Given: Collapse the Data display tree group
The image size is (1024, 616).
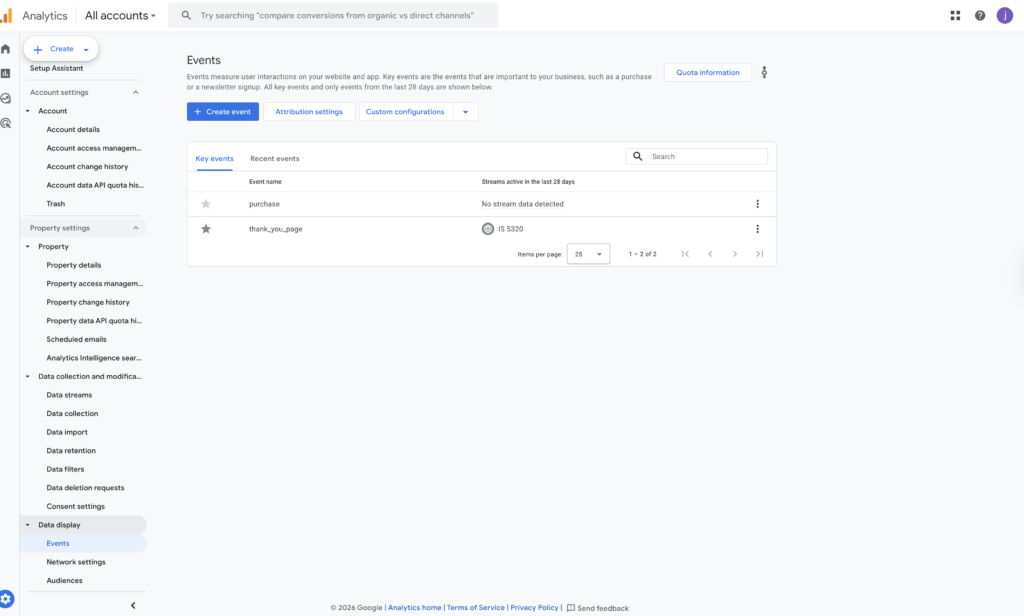Looking at the screenshot, I should [x=28, y=525].
